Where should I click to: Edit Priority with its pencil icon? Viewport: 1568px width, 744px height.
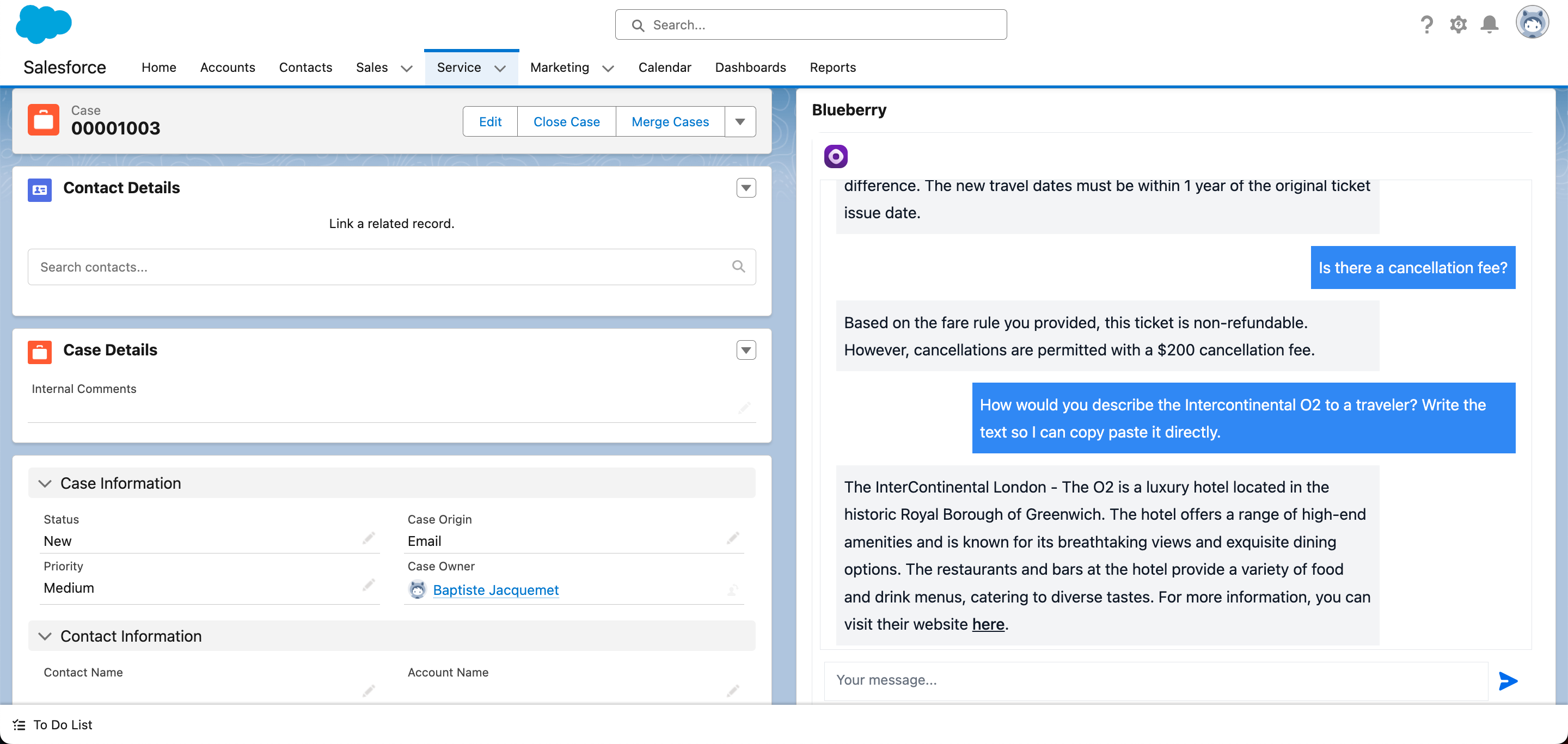368,585
